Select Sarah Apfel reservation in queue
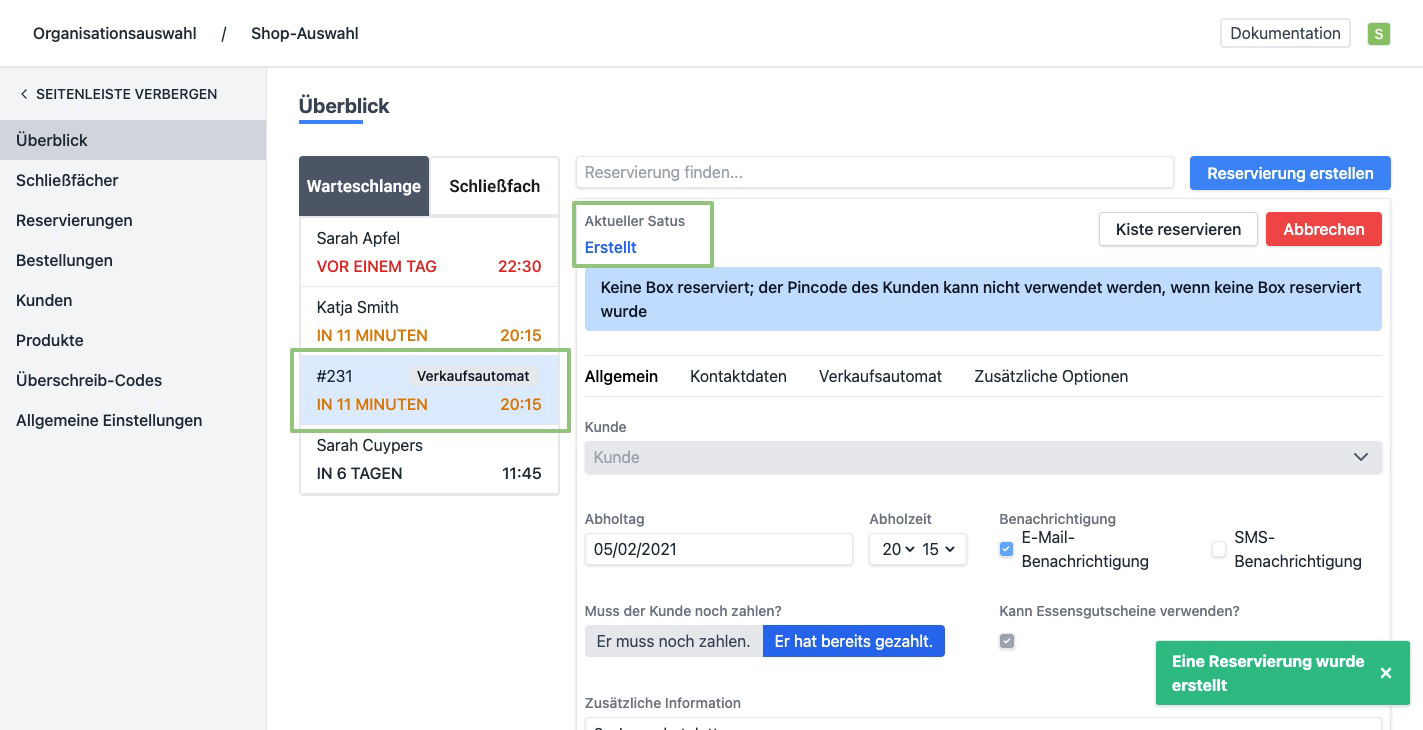Viewport: 1423px width, 730px height. tap(428, 252)
